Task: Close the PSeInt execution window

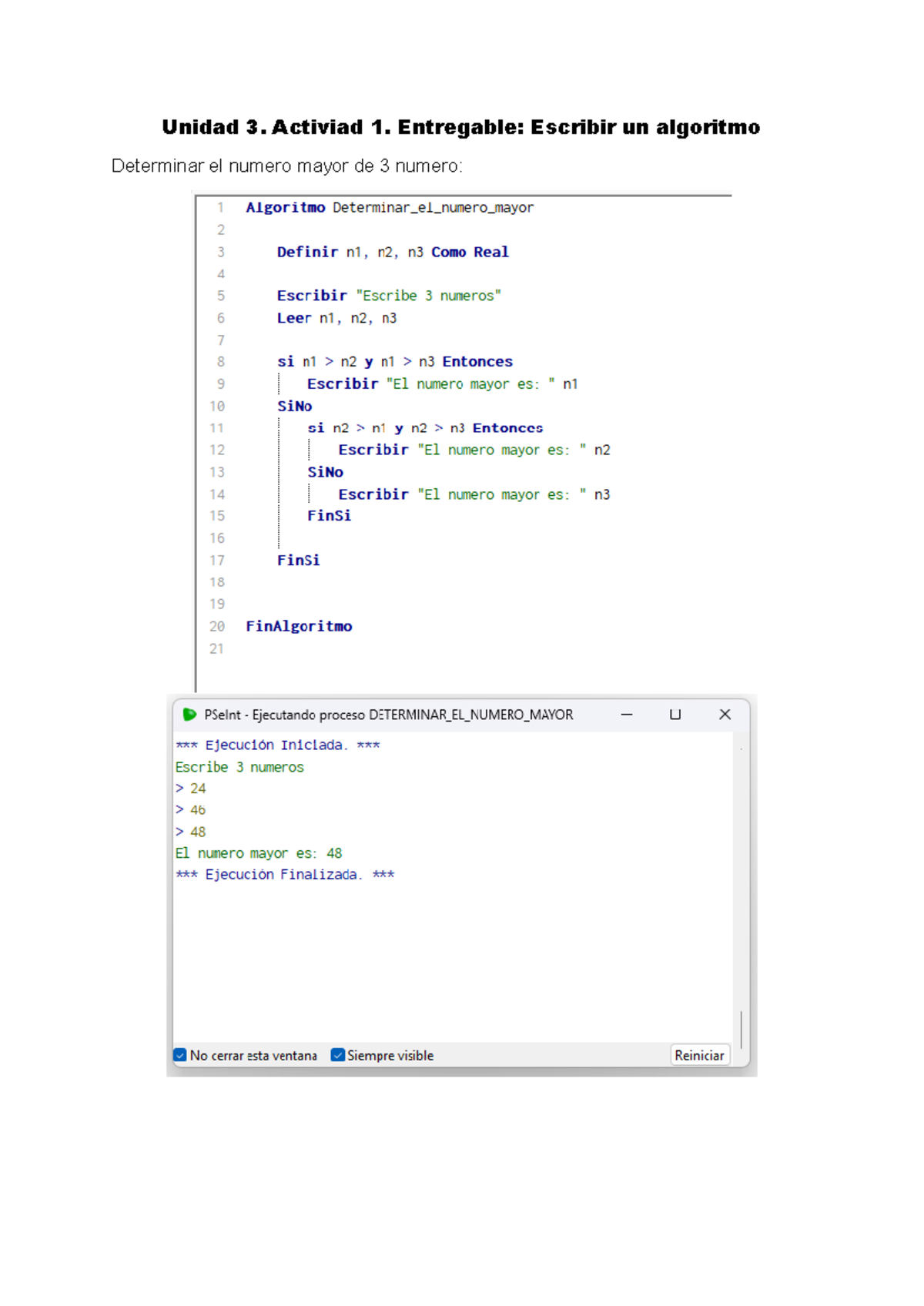Action: click(725, 715)
